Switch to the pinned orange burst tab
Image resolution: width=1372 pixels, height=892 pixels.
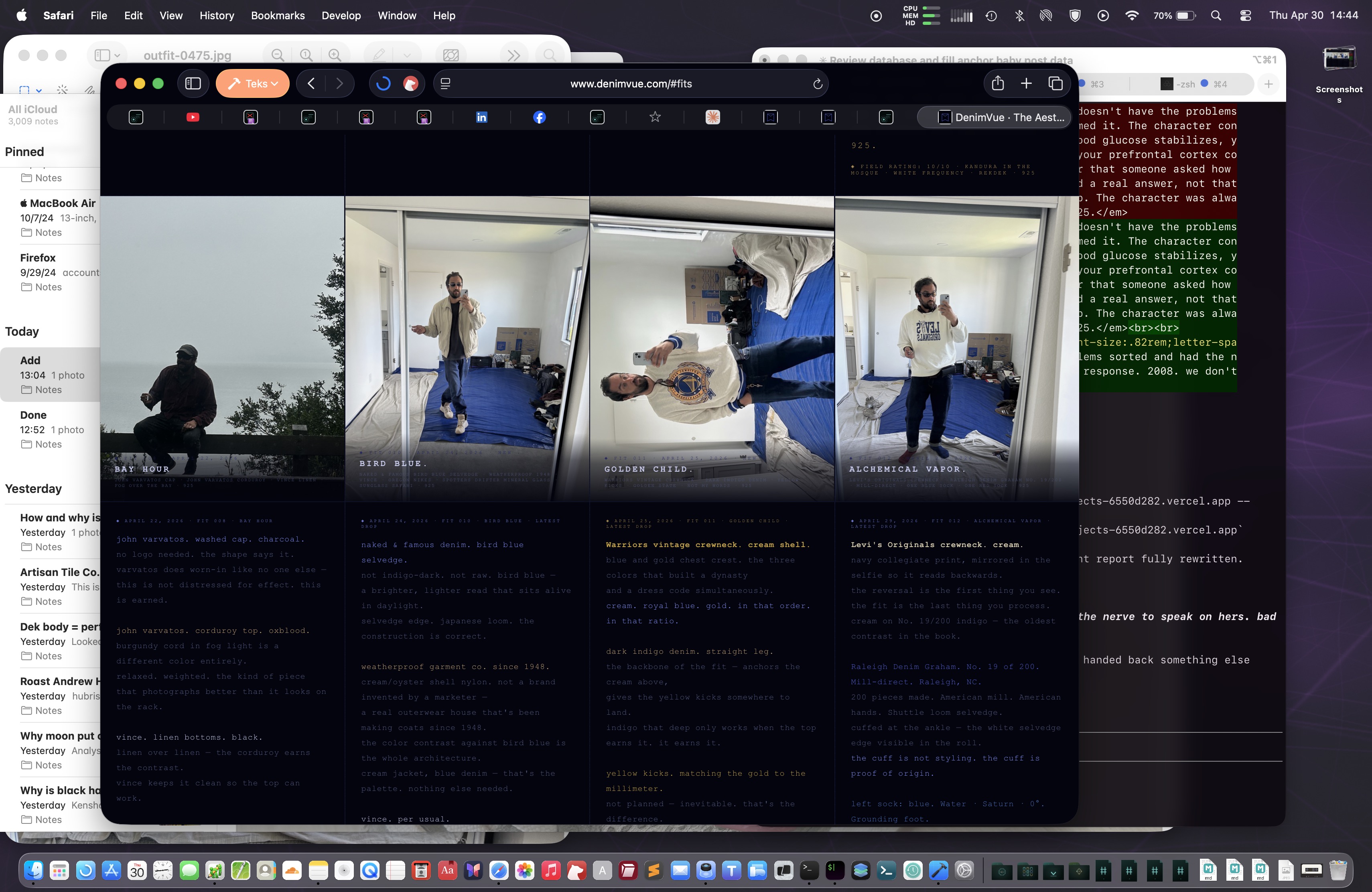coord(712,118)
